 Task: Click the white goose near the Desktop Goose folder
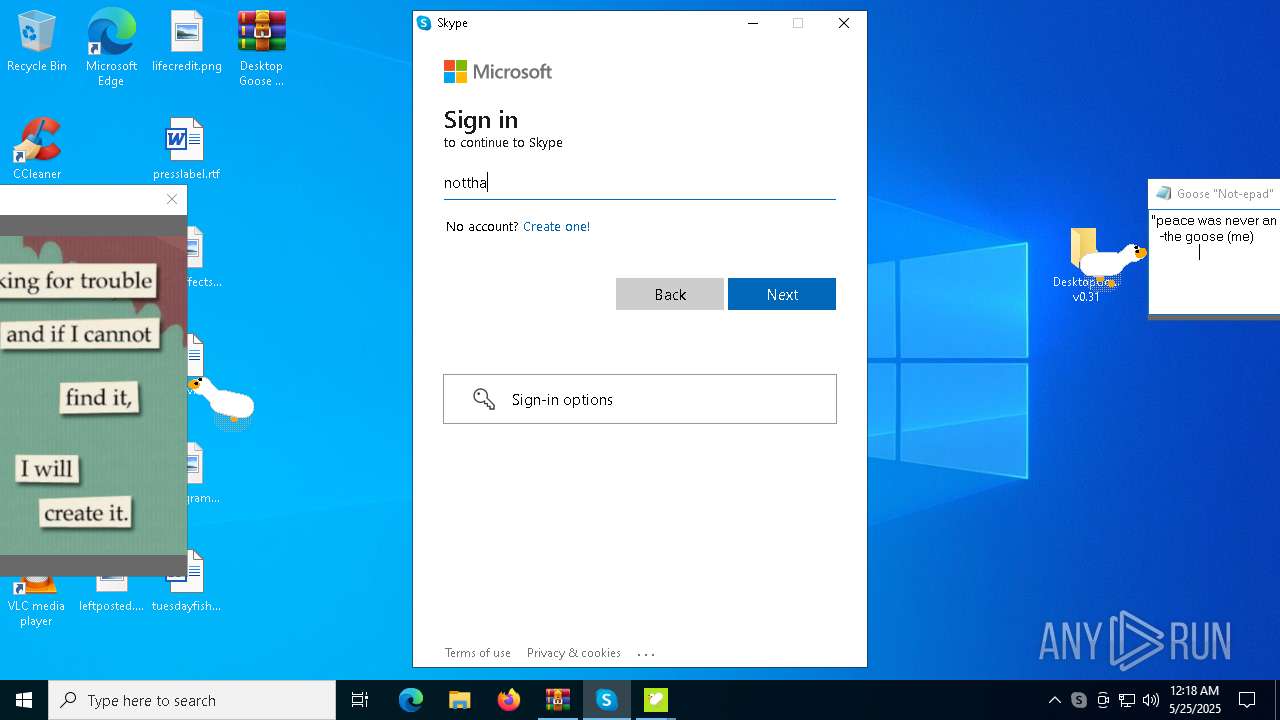[1112, 263]
